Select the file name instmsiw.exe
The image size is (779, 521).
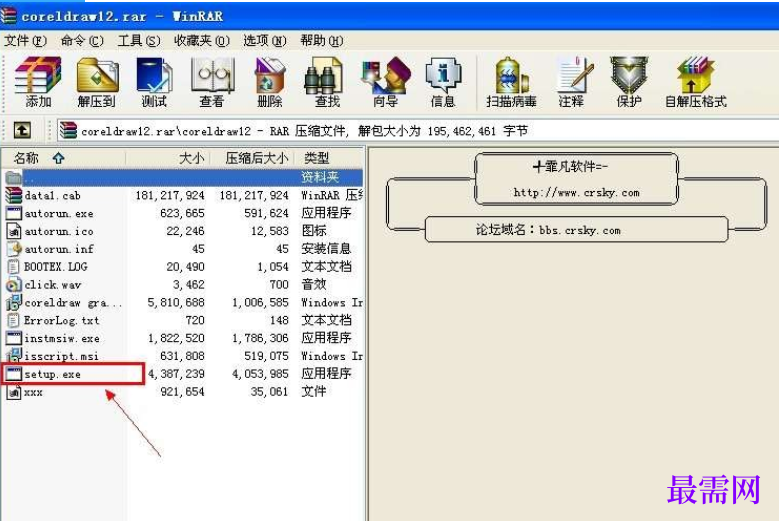coord(62,339)
